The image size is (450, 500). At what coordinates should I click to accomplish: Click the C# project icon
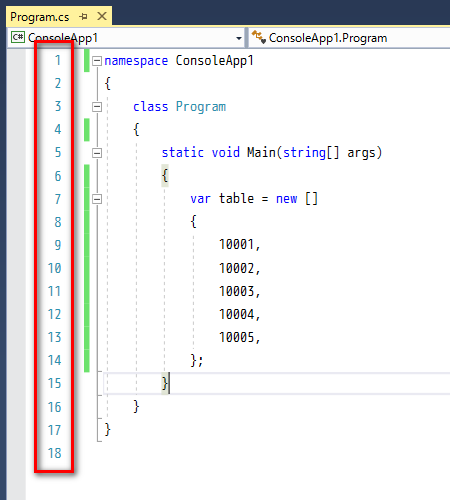[18, 37]
